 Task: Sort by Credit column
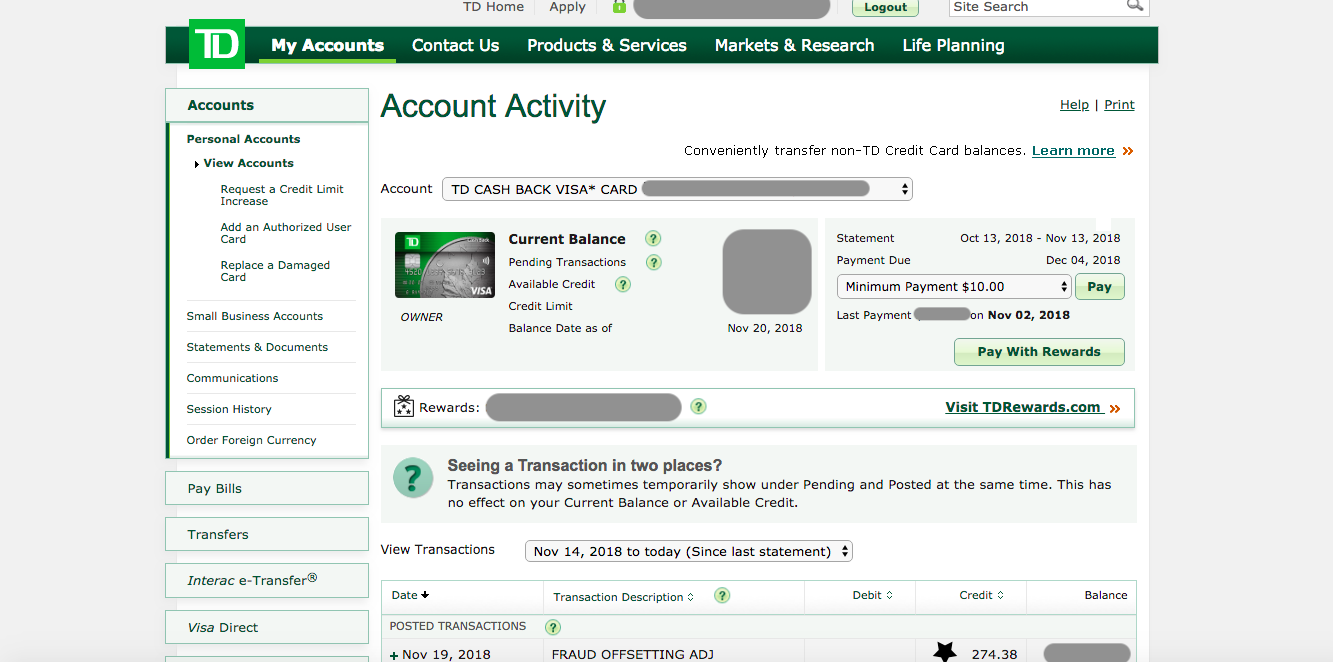(x=999, y=595)
